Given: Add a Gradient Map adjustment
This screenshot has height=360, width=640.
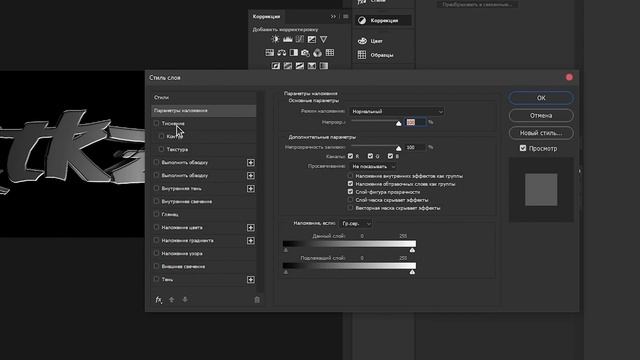Looking at the screenshot, I should click(324, 66).
